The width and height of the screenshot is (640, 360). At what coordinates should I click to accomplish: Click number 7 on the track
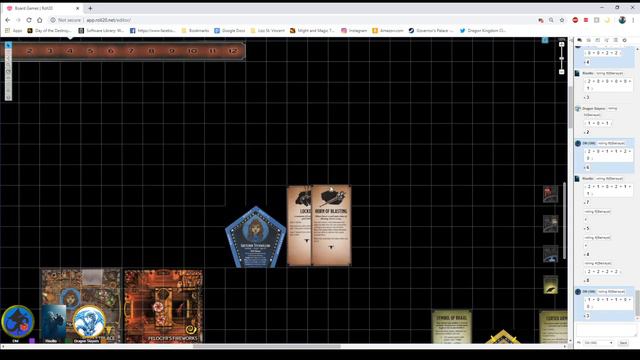tap(131, 51)
